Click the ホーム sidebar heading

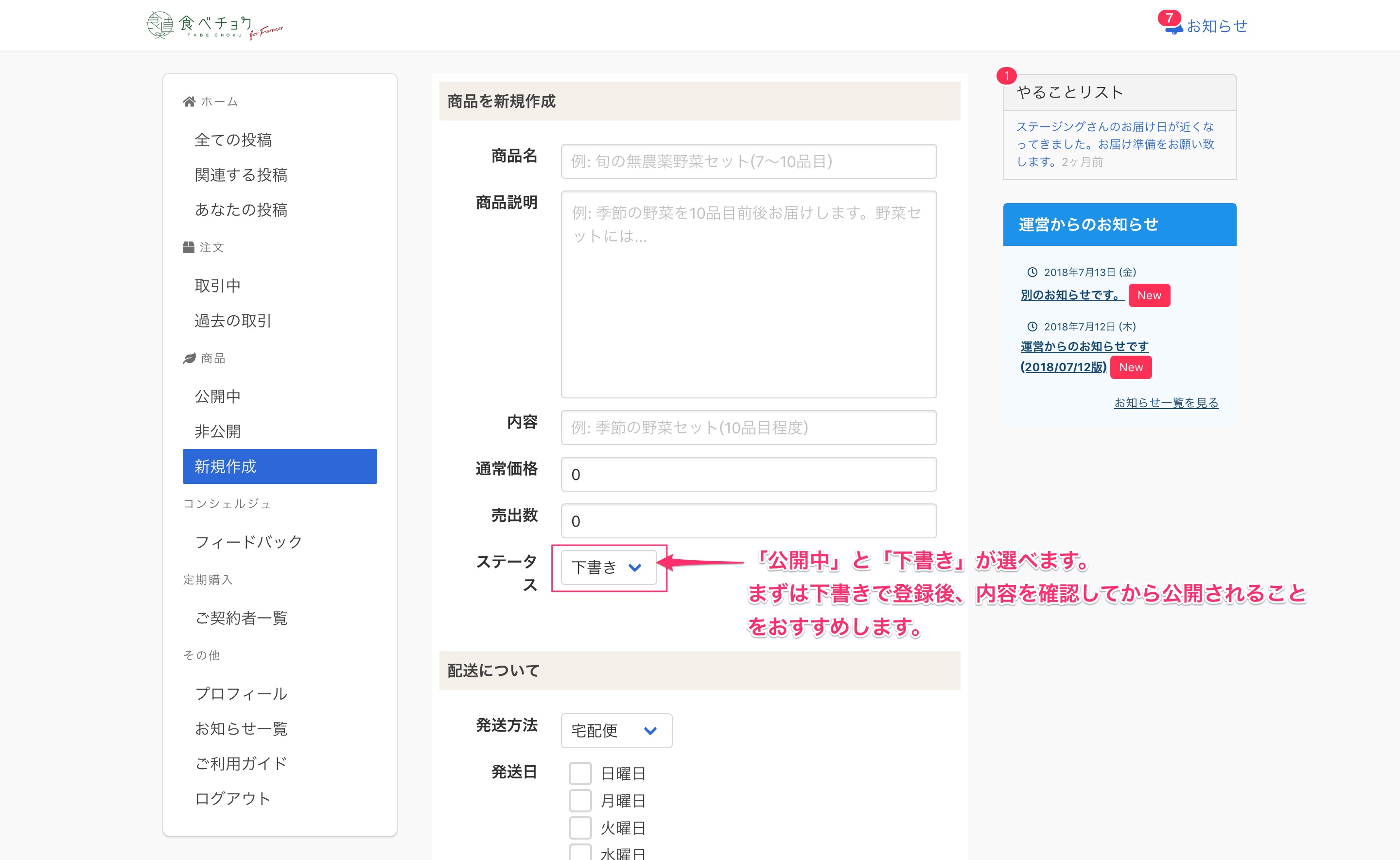[219, 101]
